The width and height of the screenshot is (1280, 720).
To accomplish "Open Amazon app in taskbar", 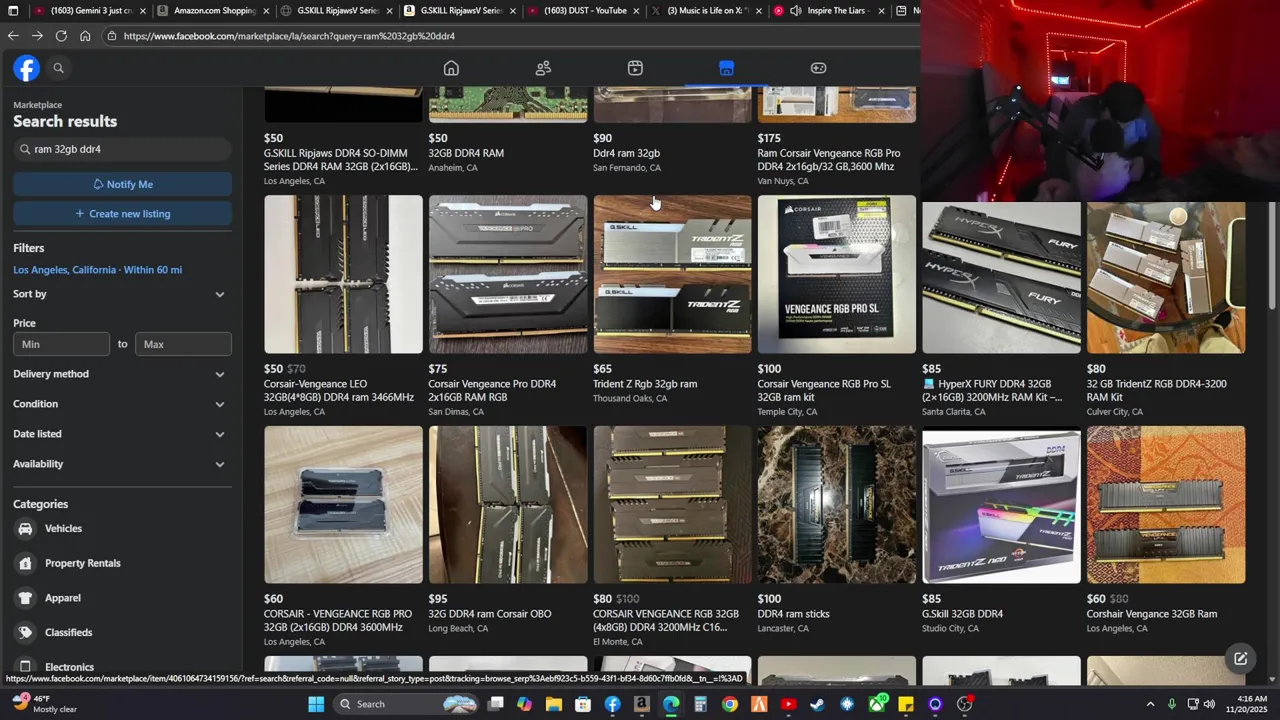I will click(x=641, y=704).
